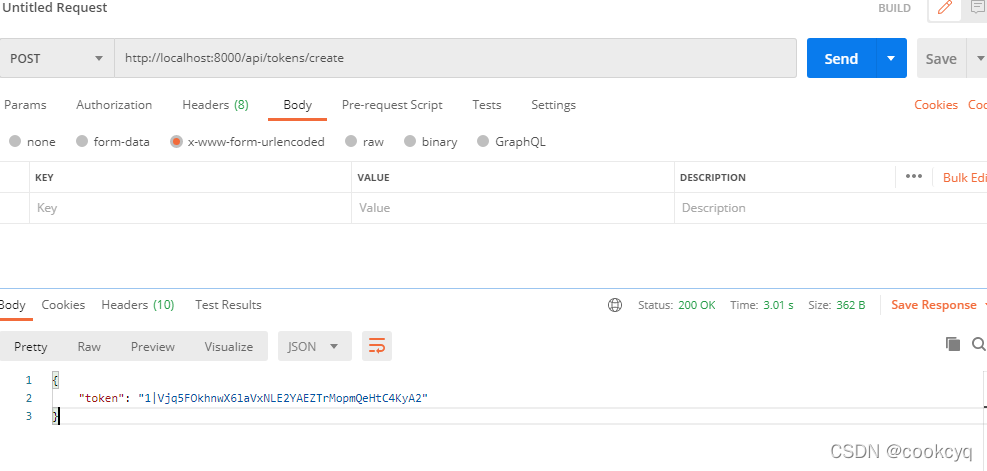Click the search icon in the response pane

(x=979, y=344)
